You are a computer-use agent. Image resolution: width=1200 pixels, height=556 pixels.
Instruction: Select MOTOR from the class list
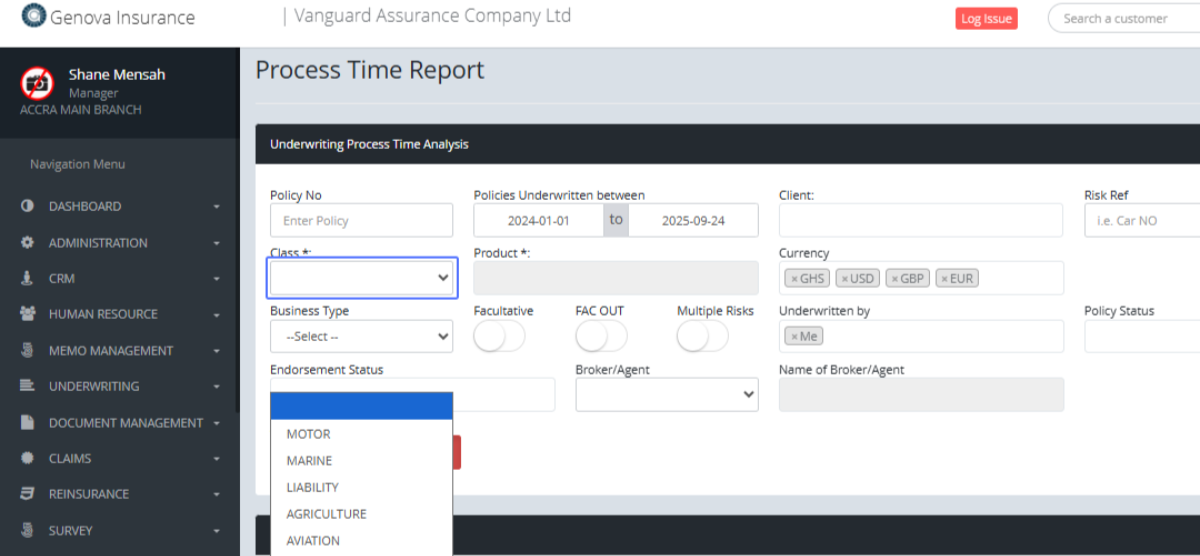point(308,434)
